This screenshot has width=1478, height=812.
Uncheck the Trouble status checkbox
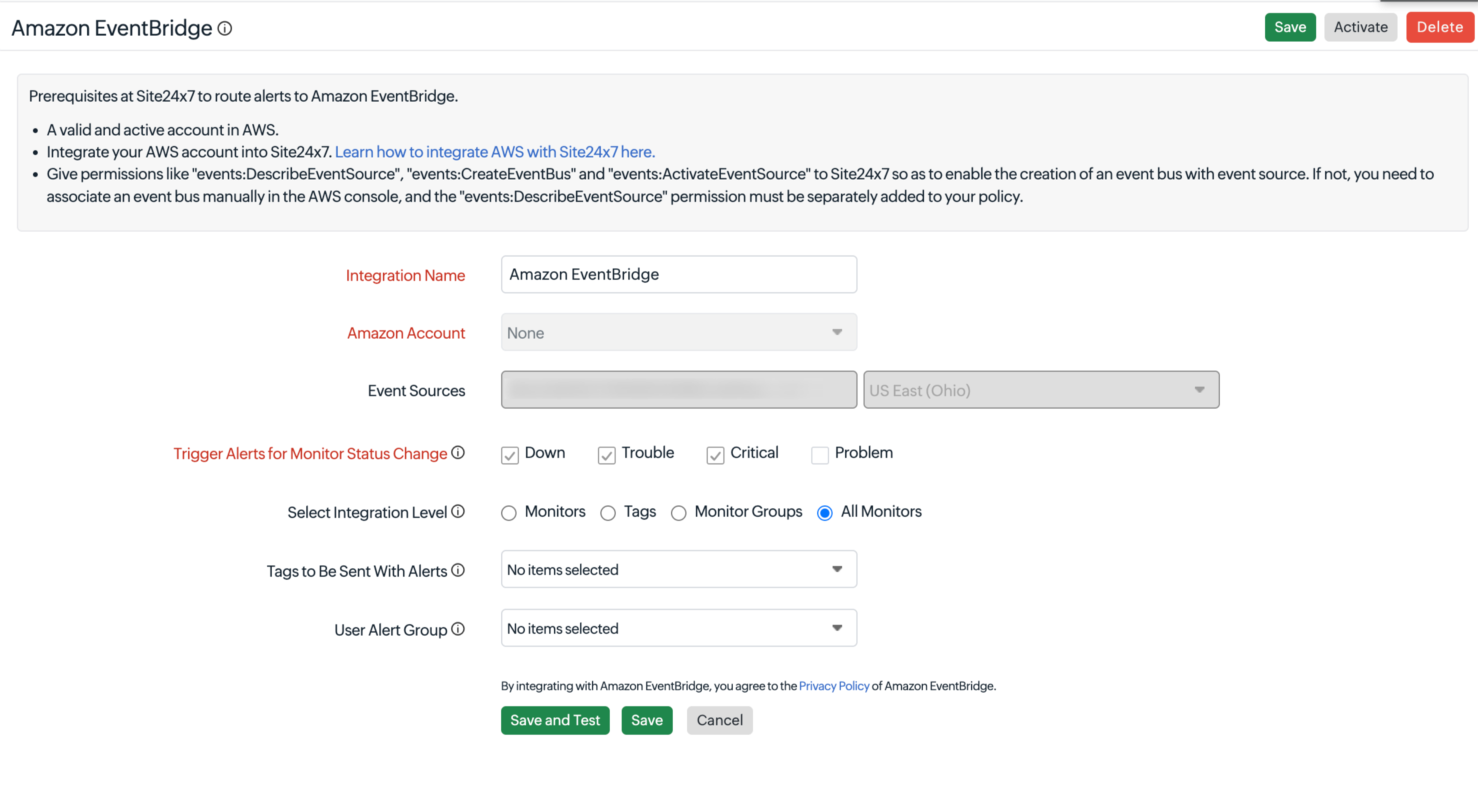tap(607, 455)
